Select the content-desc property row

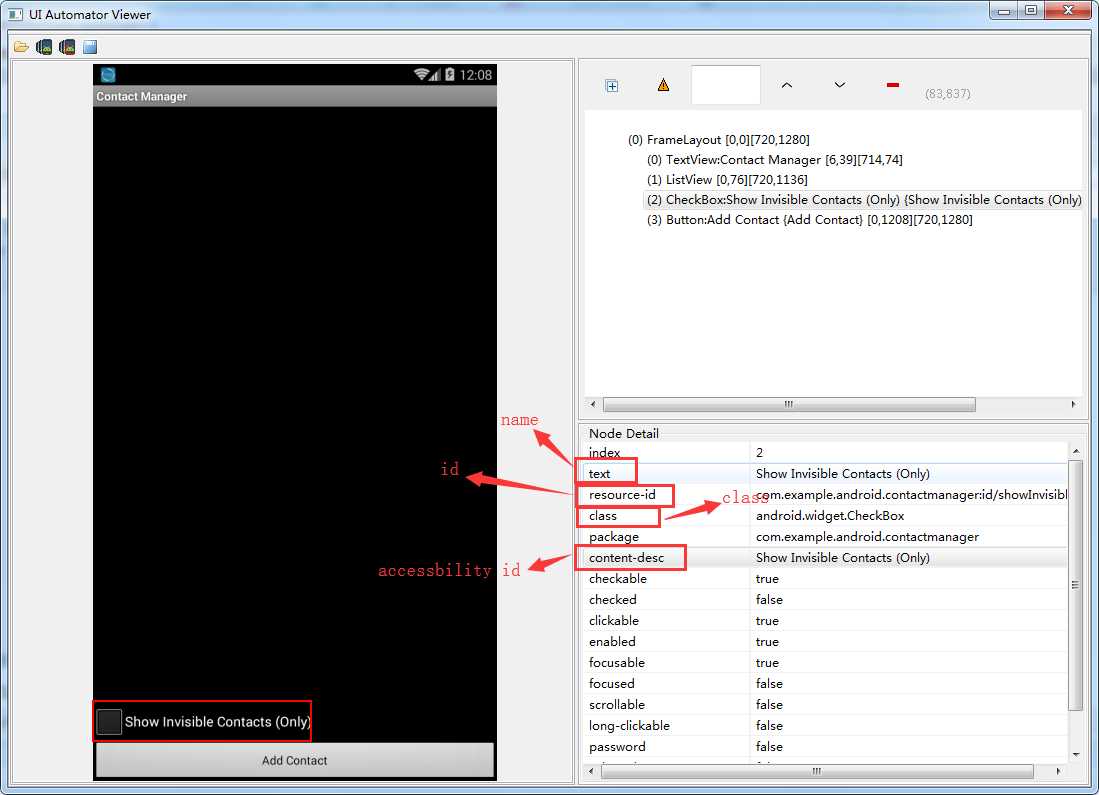[825, 557]
